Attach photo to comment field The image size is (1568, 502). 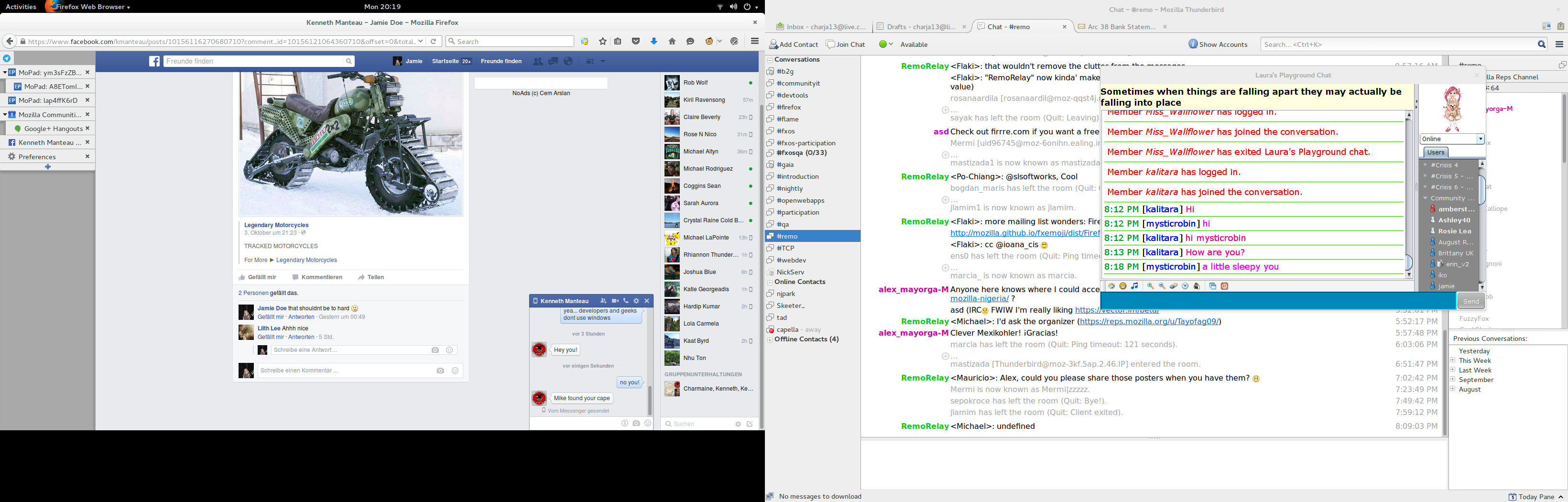[x=441, y=371]
